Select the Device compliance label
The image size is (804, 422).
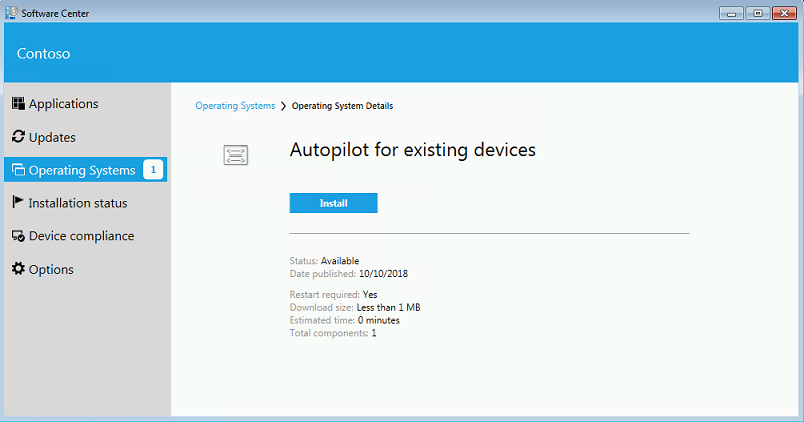[81, 236]
